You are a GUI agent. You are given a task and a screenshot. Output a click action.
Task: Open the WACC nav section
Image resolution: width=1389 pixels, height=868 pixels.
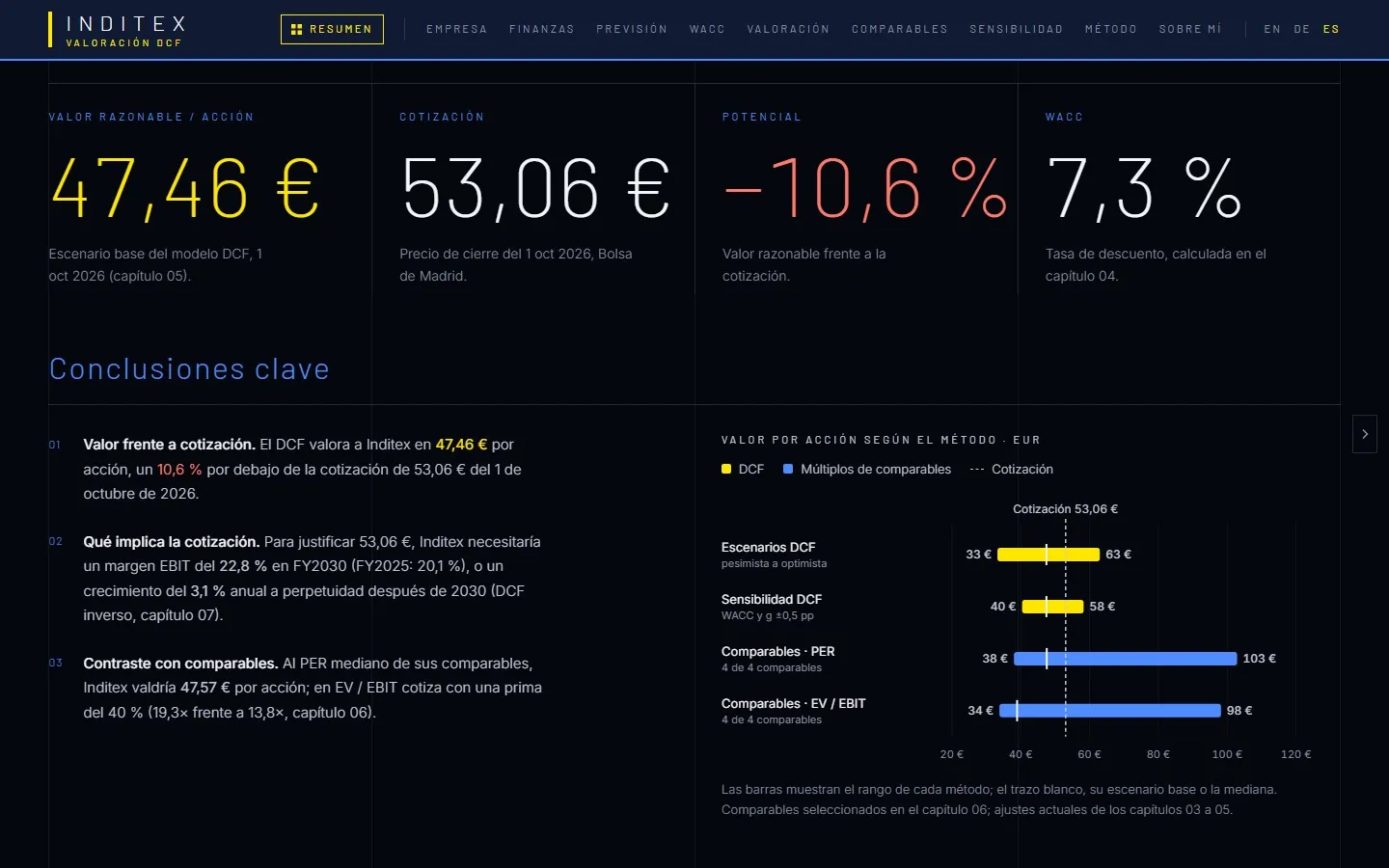point(707,29)
